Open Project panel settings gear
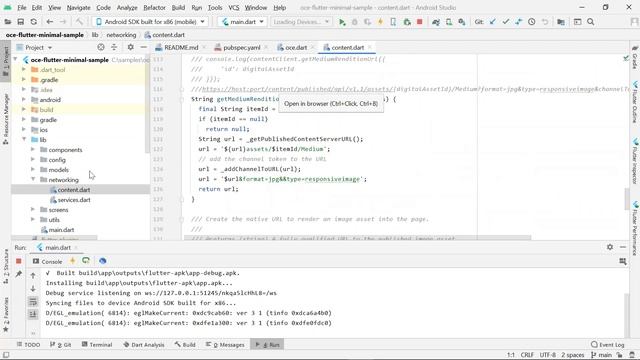This screenshot has height=360, width=640. tap(130, 47)
